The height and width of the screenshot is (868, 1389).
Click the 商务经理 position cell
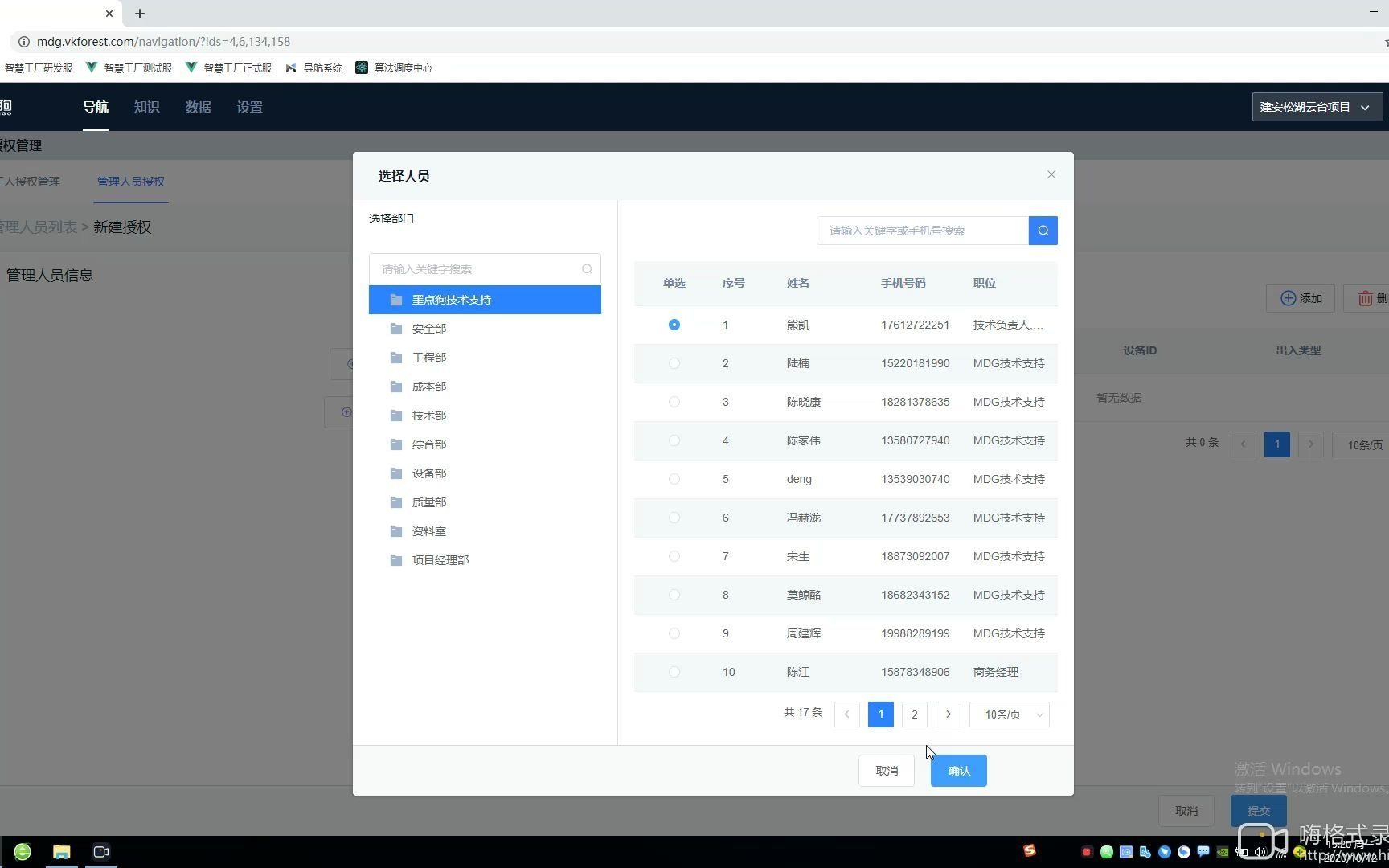pyautogui.click(x=996, y=672)
